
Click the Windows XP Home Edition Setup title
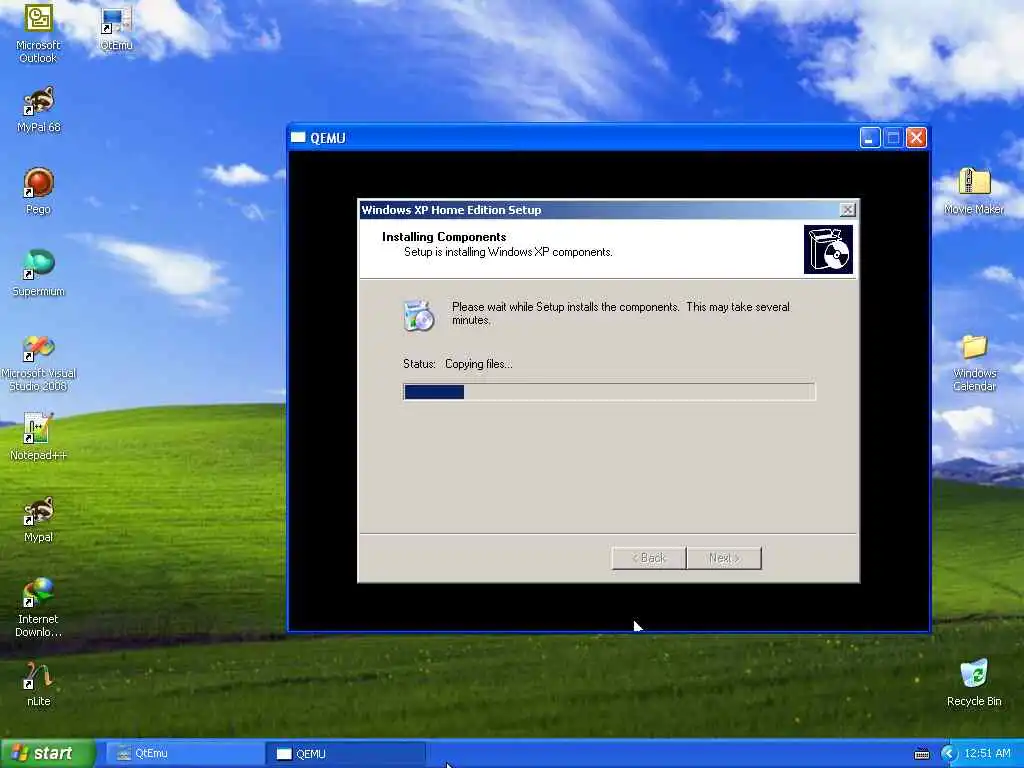(x=451, y=210)
